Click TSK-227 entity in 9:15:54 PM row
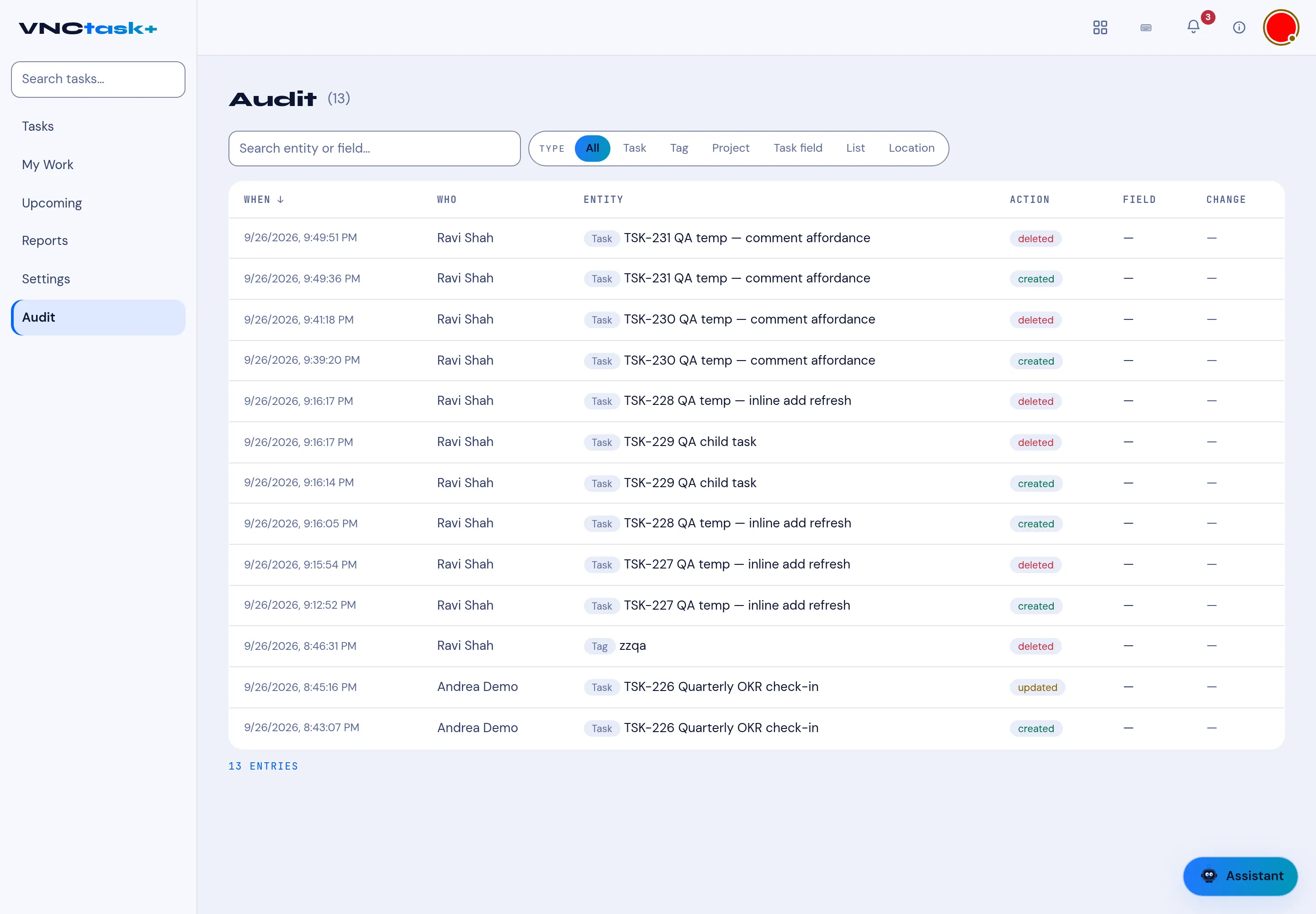The image size is (1316, 914). (x=737, y=565)
